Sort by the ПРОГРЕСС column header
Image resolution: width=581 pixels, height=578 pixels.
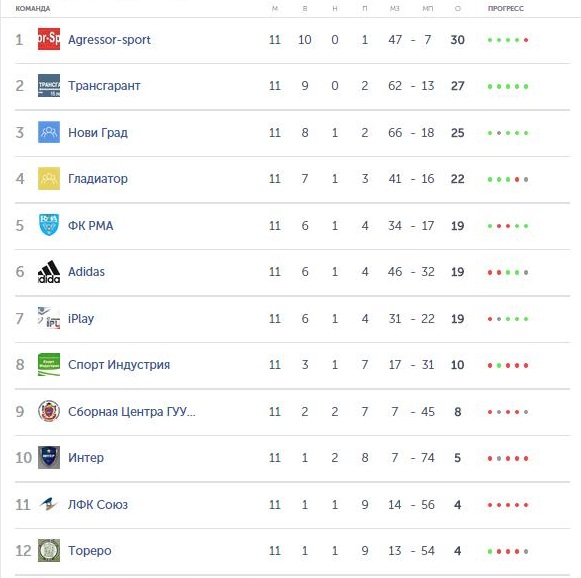point(505,9)
